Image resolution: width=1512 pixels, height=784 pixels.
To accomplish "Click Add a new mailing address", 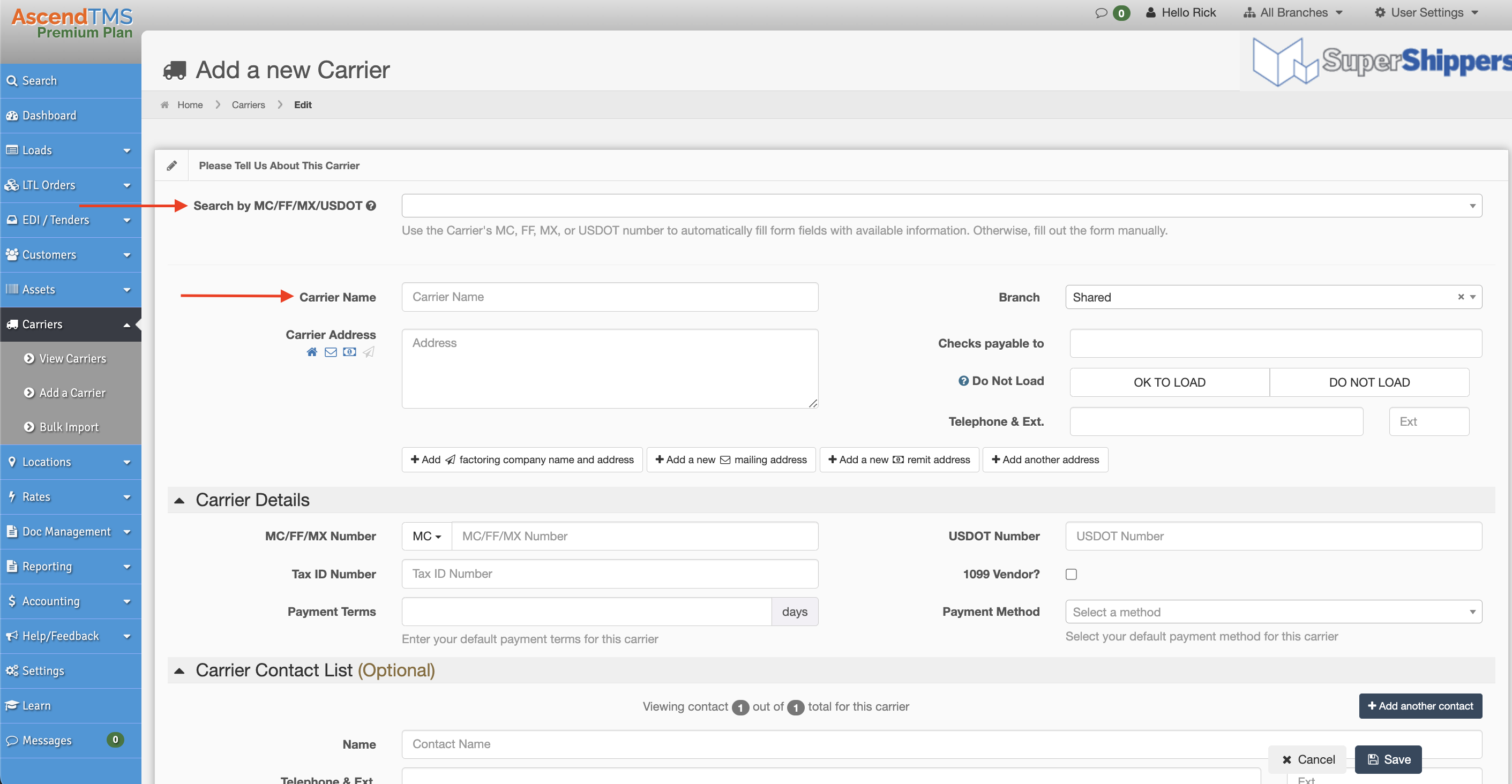I will 731,459.
